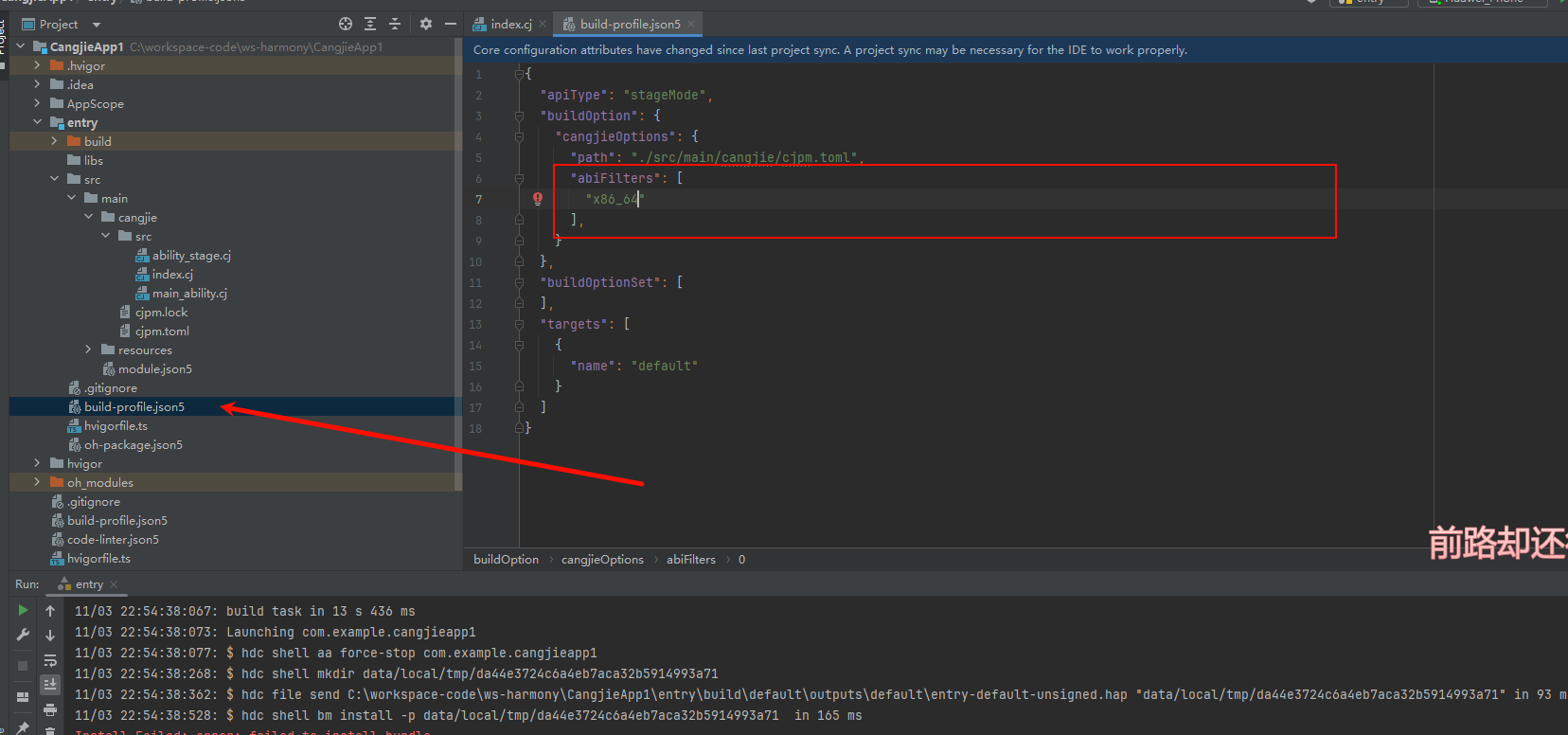Viewport: 1568px width, 735px height.
Task: Click line number 7 in gutter
Action: pyautogui.click(x=478, y=199)
